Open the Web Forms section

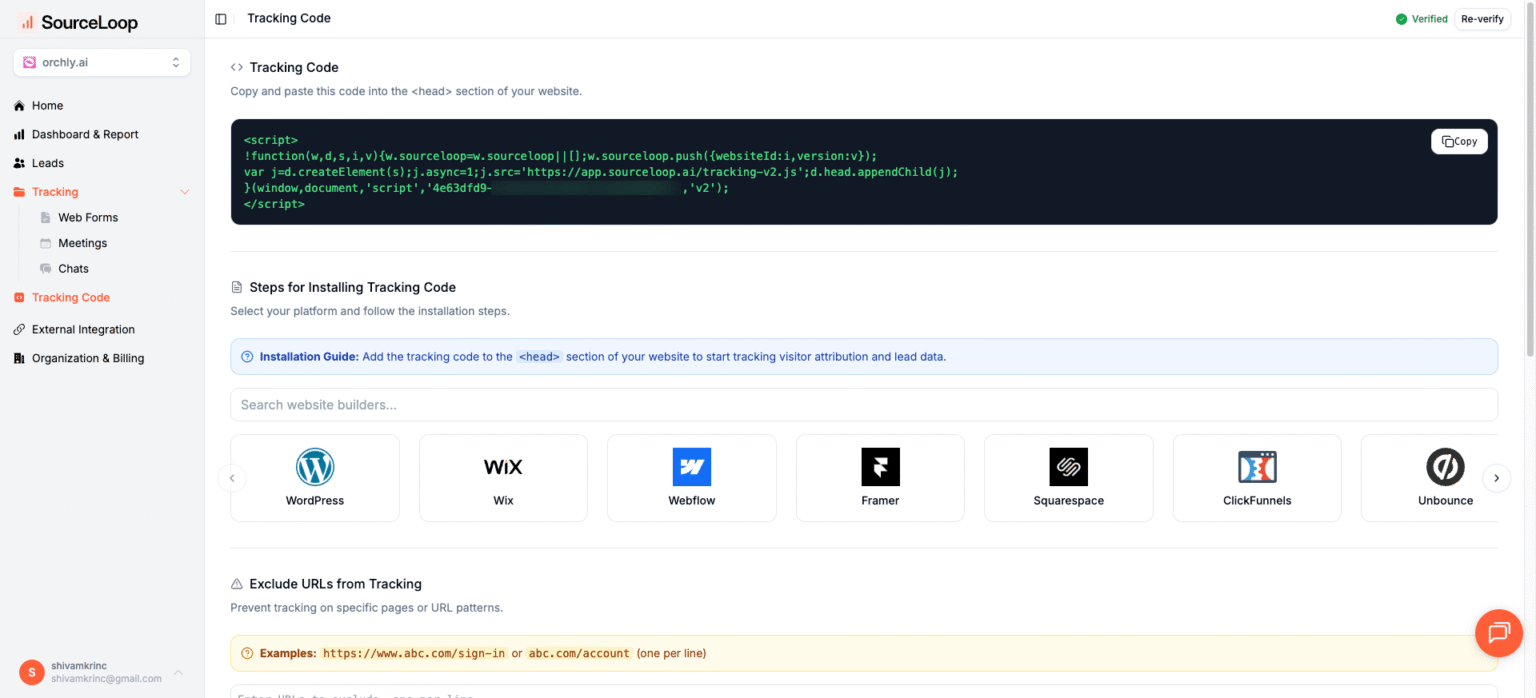[88, 217]
